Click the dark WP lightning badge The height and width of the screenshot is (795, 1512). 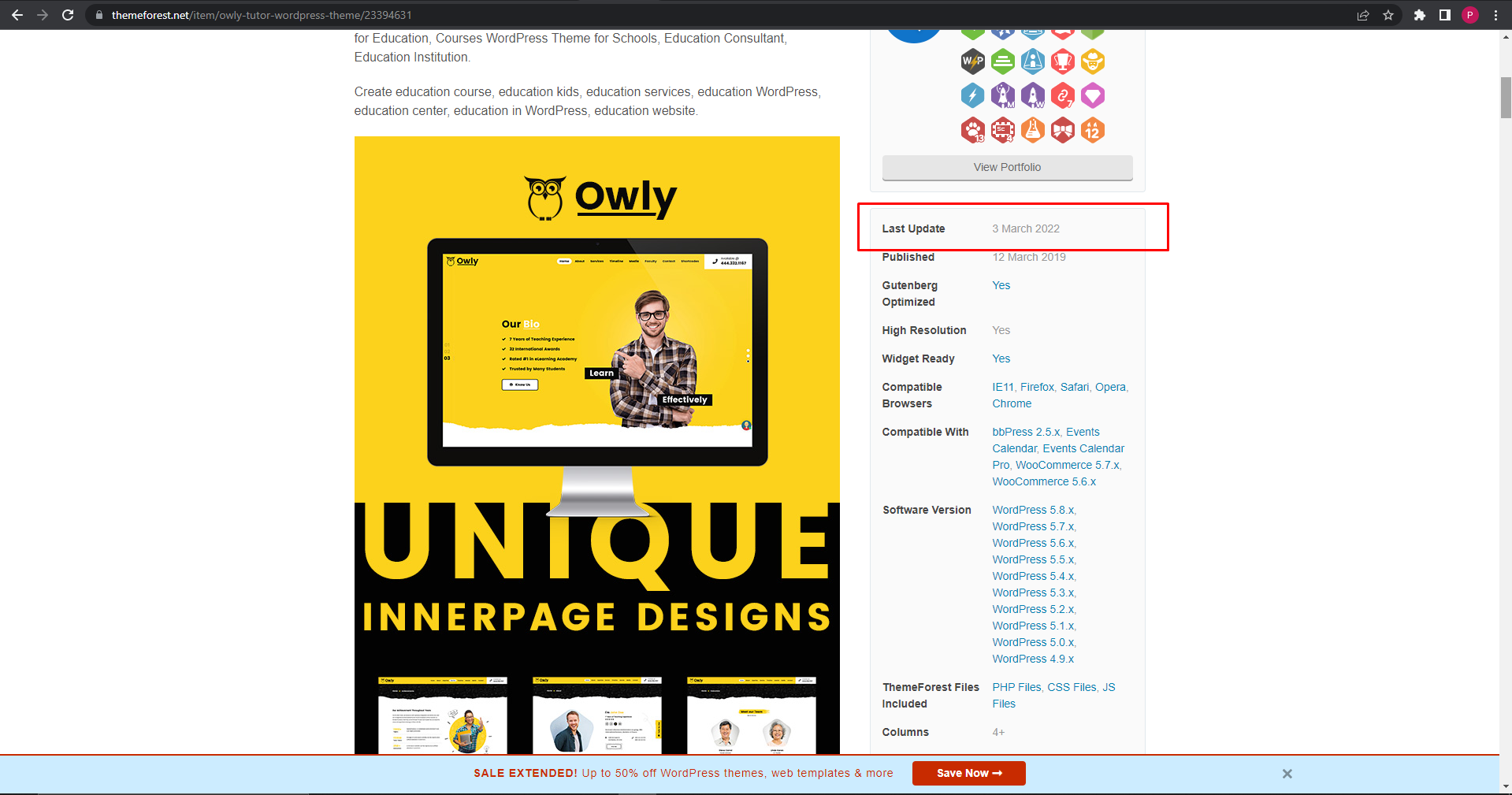[x=973, y=61]
